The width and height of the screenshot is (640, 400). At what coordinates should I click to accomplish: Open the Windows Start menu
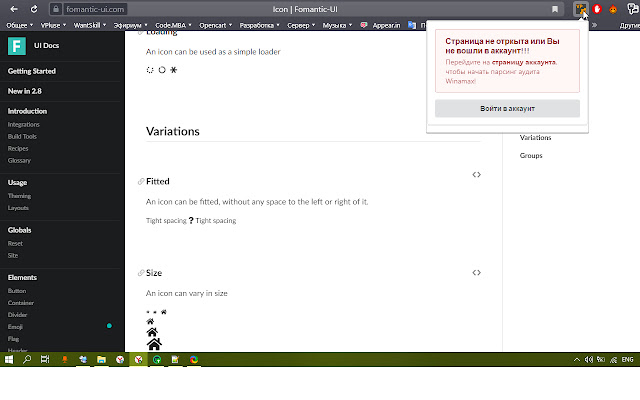(9, 360)
